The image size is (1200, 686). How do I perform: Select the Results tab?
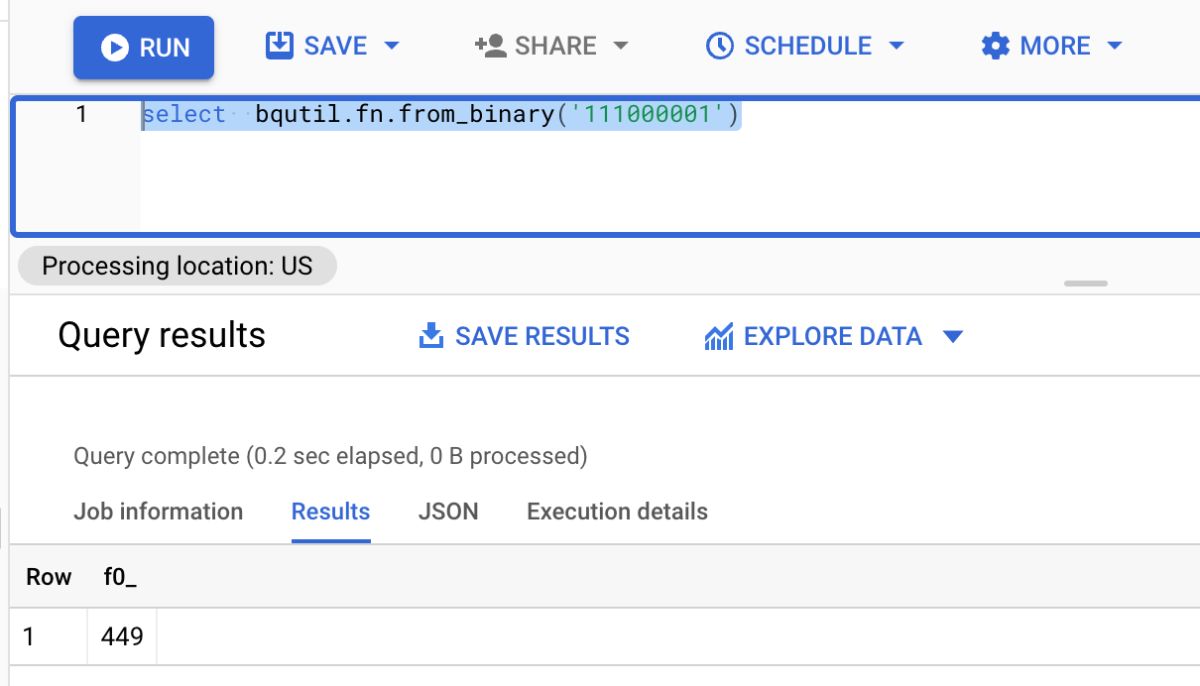330,511
